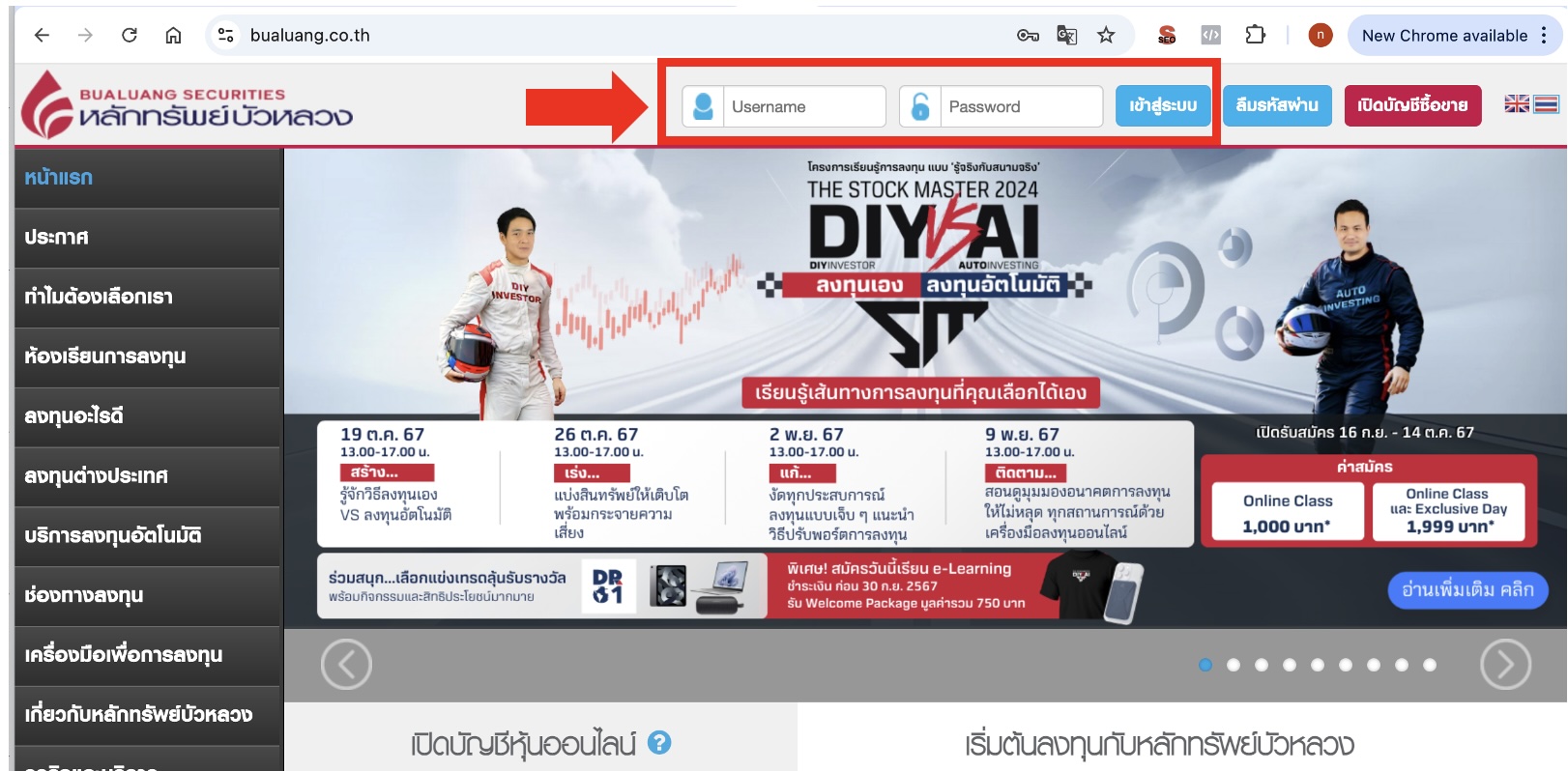
Task: Open the Extensions puzzle icon
Action: pyautogui.click(x=1255, y=36)
